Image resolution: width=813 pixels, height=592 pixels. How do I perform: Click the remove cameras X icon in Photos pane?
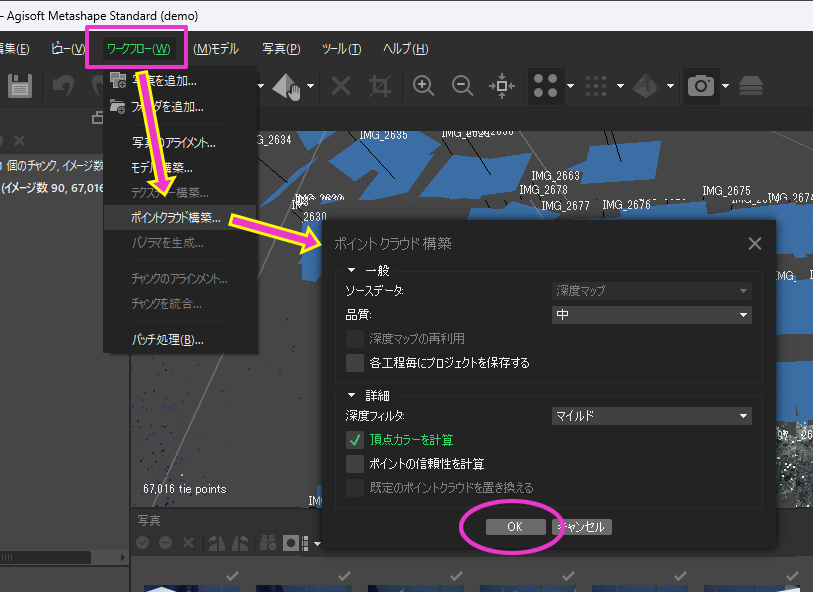[x=188, y=543]
